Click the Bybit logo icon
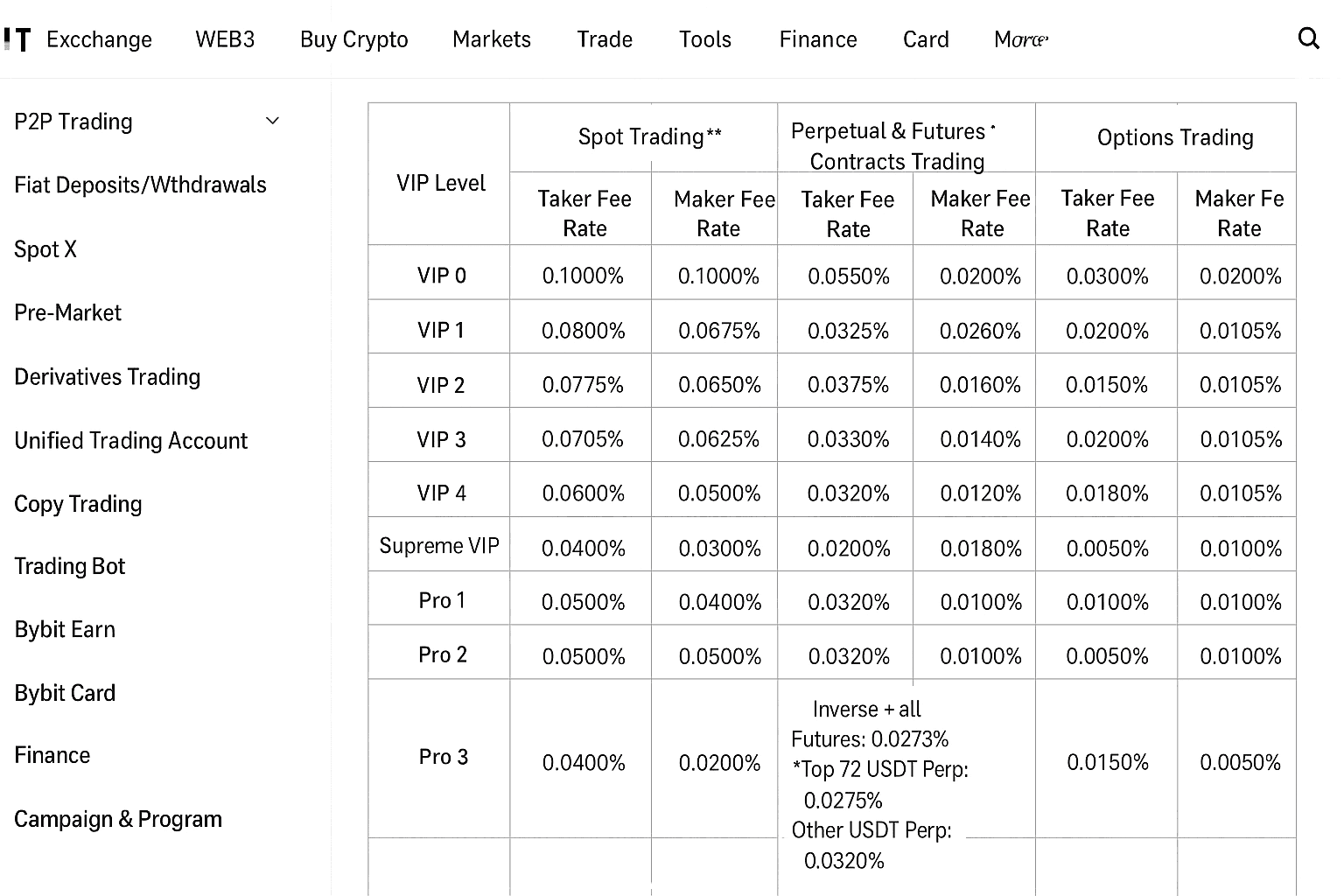The image size is (1344, 896). pyautogui.click(x=17, y=39)
